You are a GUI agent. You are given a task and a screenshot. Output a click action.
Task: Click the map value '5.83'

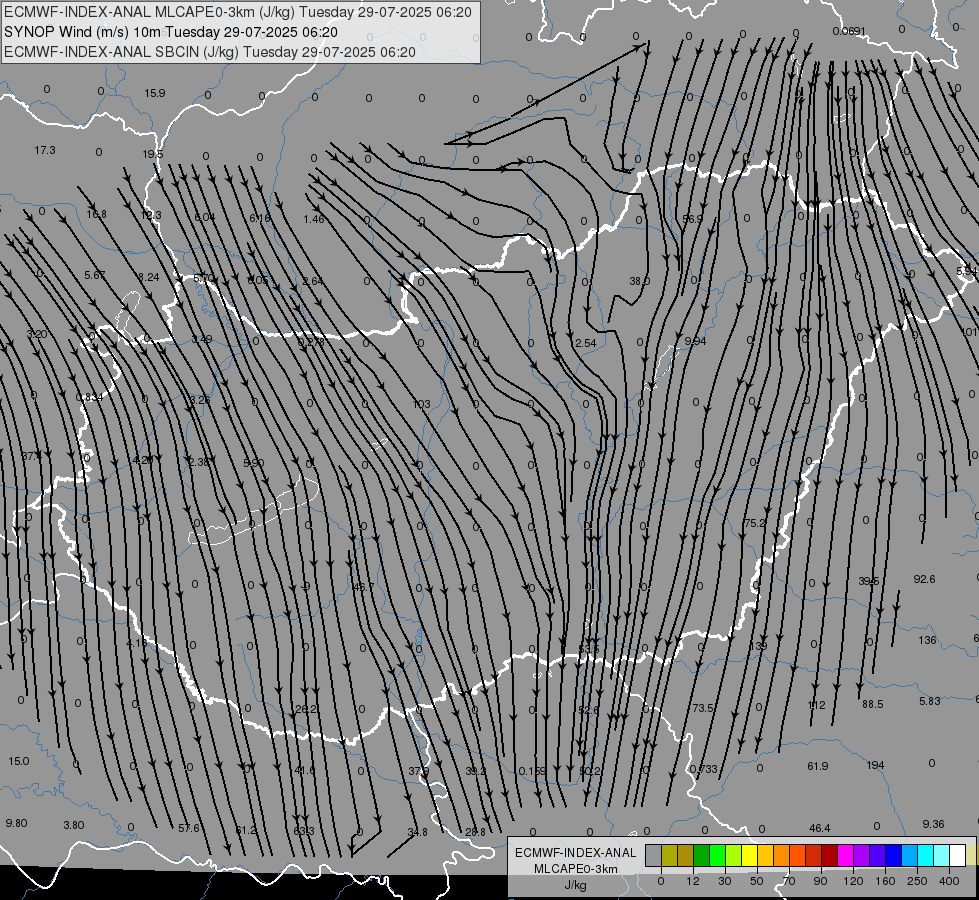(x=930, y=701)
